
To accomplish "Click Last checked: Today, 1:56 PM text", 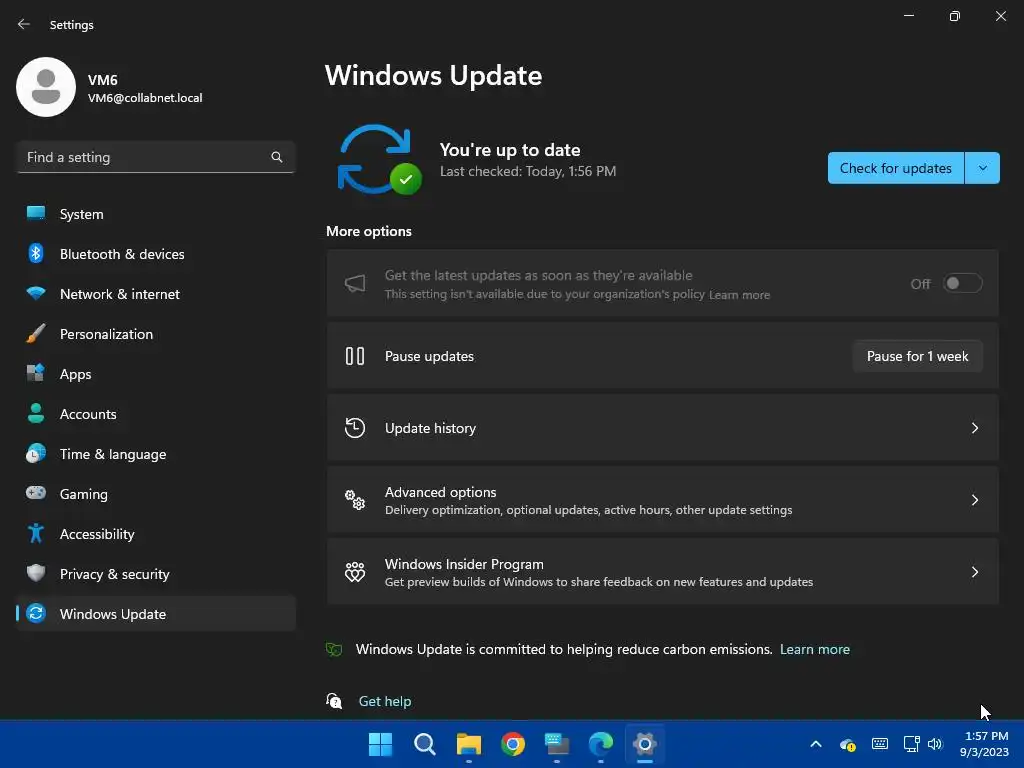I will [x=528, y=171].
